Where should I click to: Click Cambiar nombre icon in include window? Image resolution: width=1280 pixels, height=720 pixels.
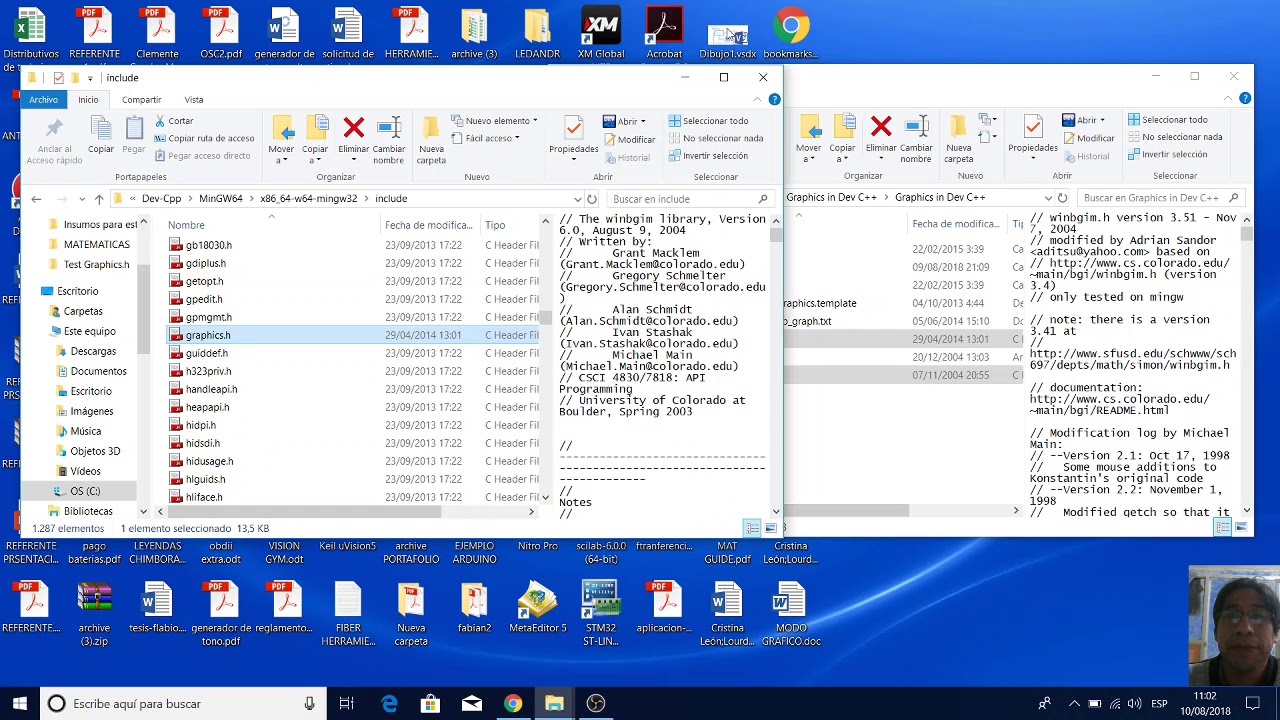(389, 128)
